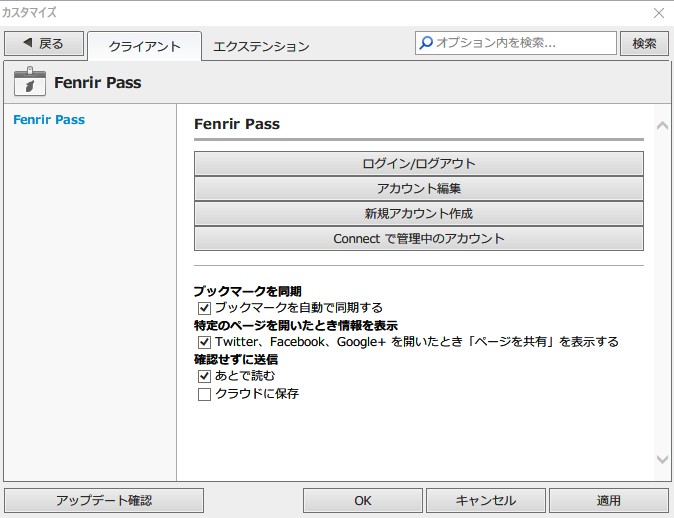This screenshot has height=518, width=674.
Task: Click the 確認せずに送信 heading text
Action: point(236,359)
